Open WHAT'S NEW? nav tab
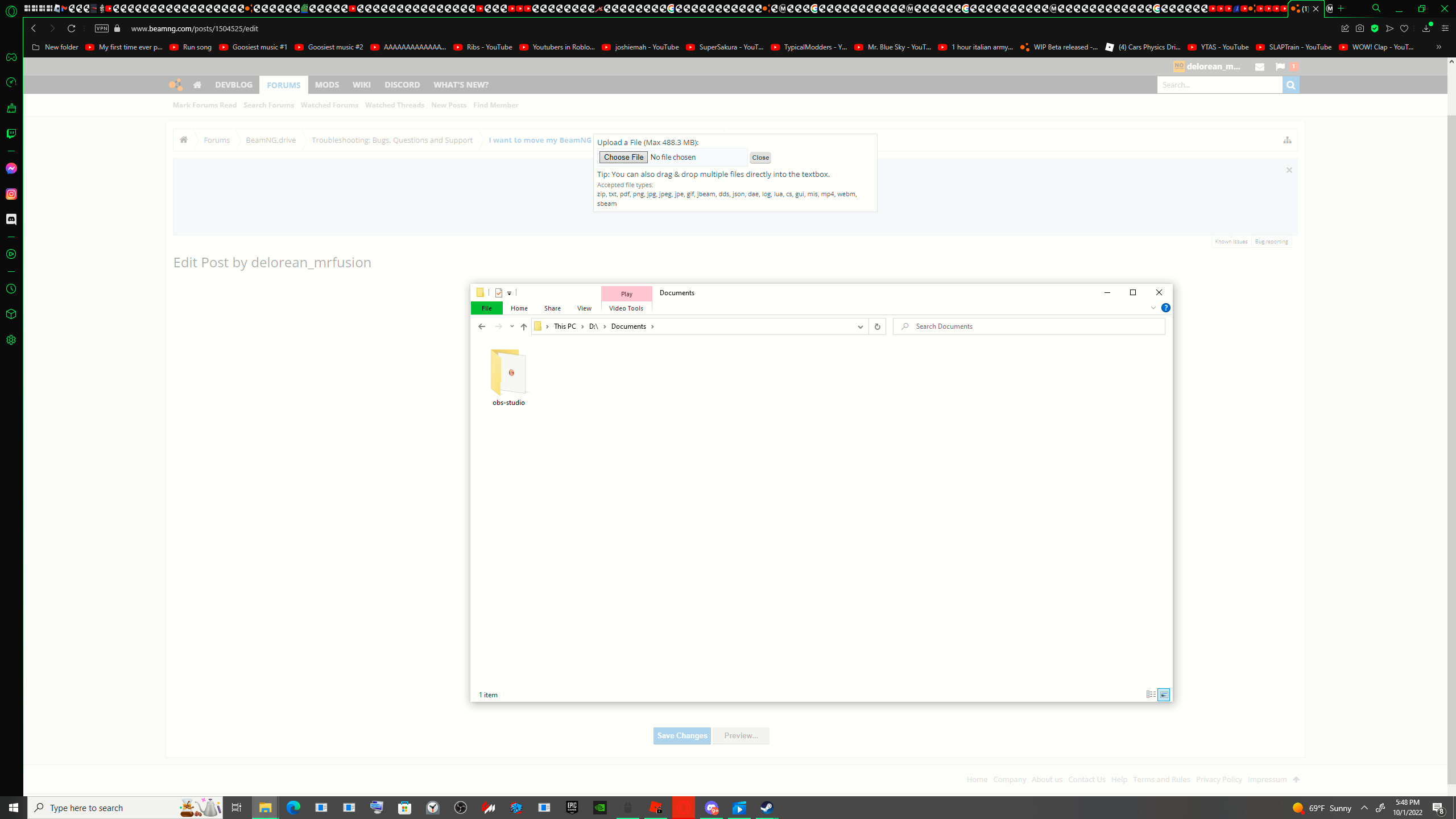Screen dimensions: 1456x819 [x=461, y=85]
